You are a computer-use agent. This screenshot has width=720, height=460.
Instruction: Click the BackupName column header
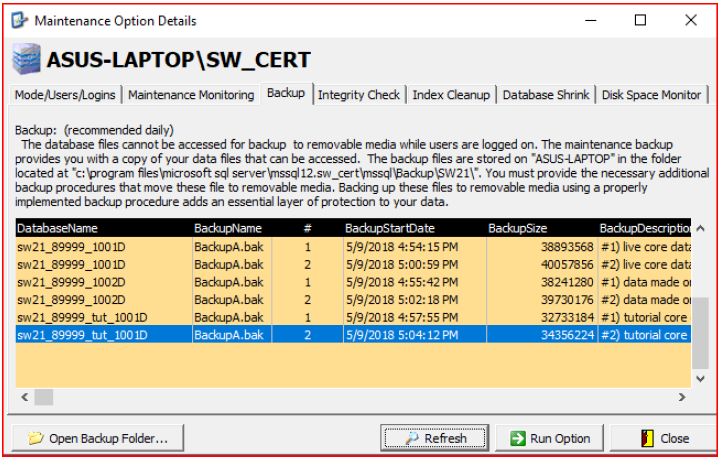click(x=231, y=228)
